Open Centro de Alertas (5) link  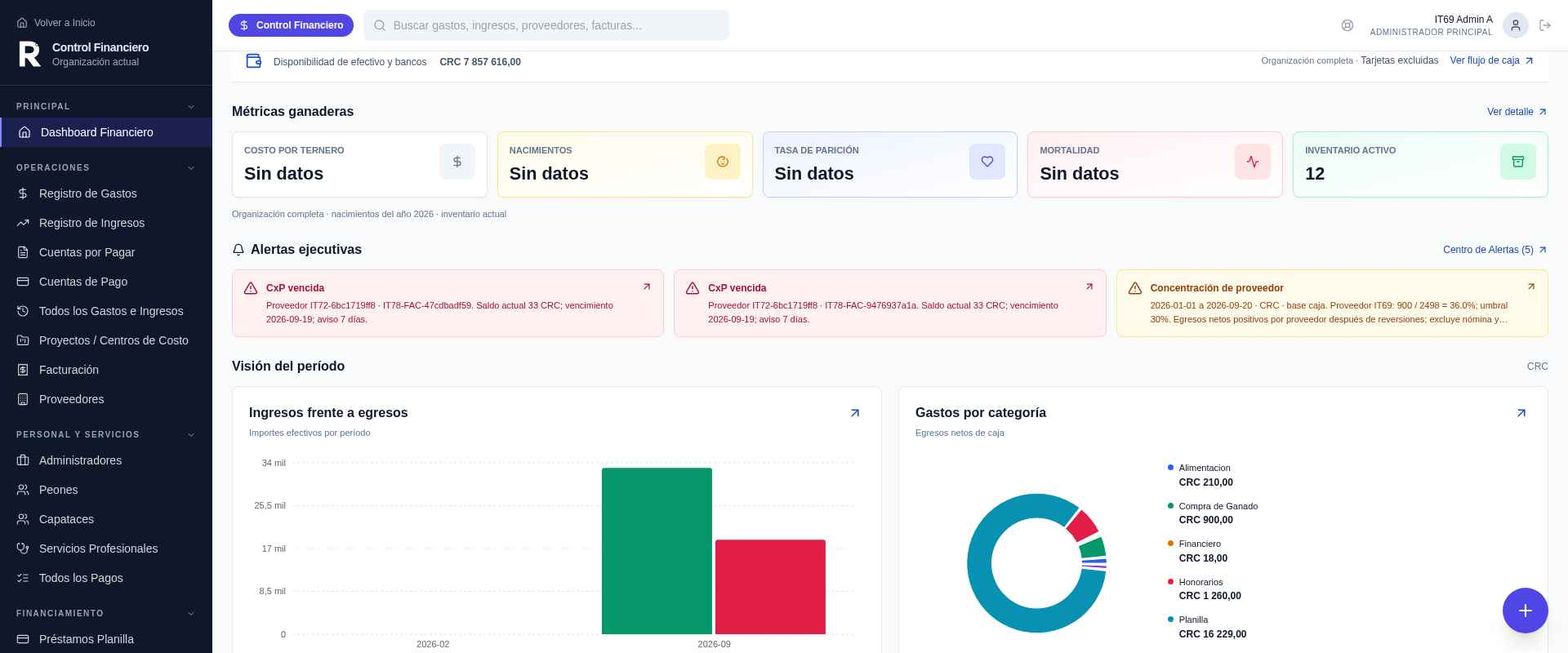click(x=1495, y=250)
